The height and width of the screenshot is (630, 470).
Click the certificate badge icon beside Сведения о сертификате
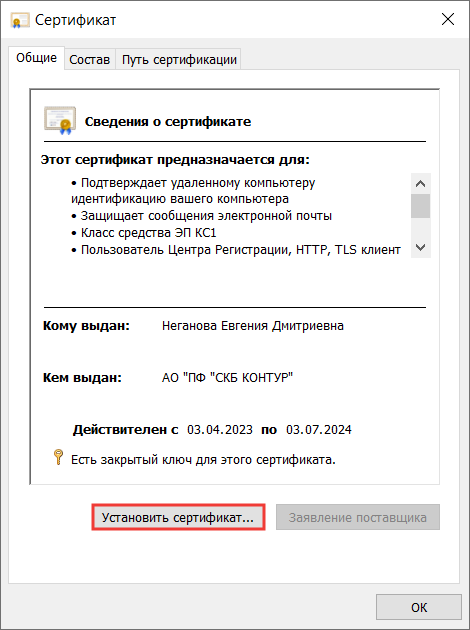click(x=60, y=121)
